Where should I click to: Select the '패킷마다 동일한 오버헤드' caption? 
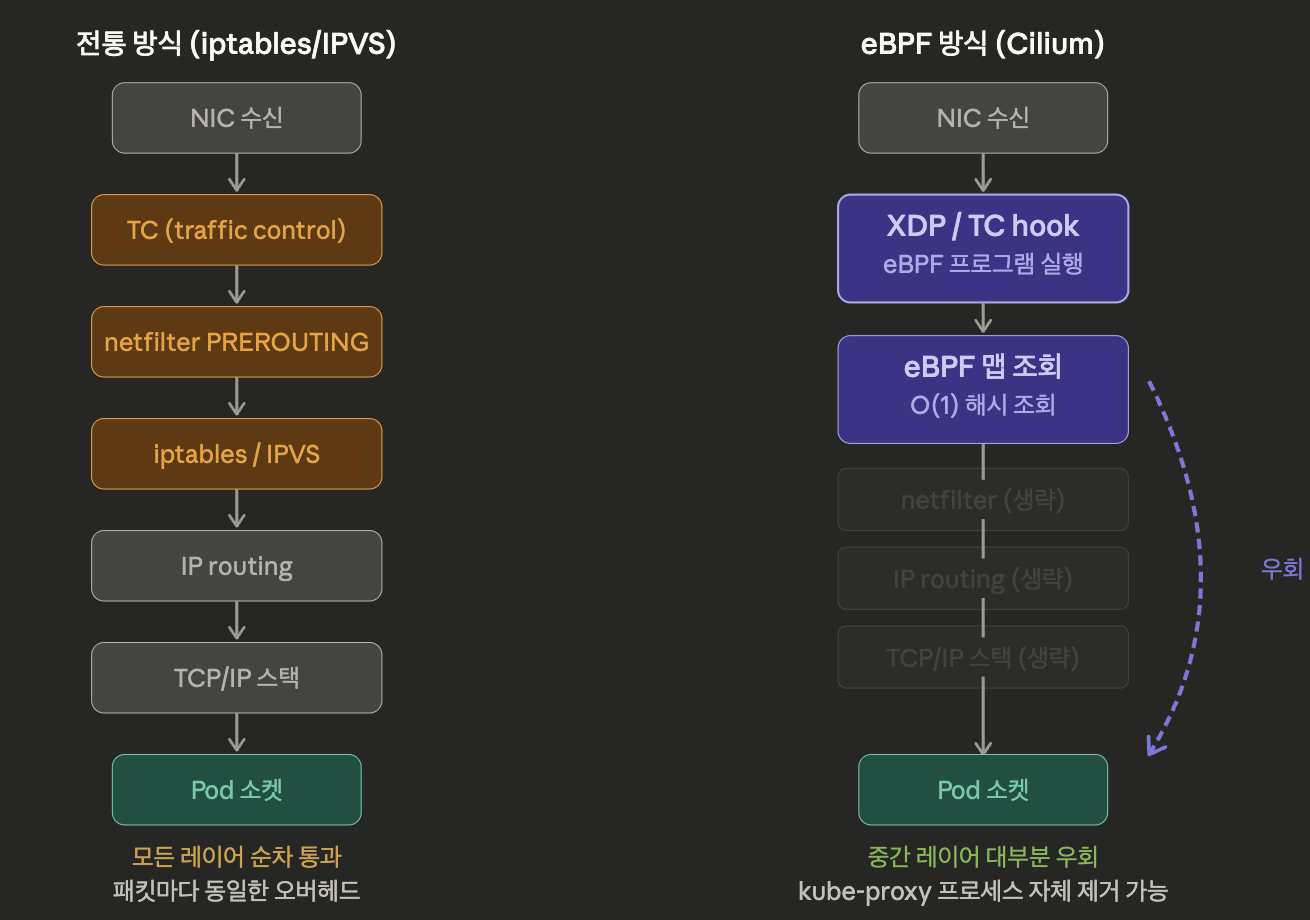pyautogui.click(x=237, y=890)
